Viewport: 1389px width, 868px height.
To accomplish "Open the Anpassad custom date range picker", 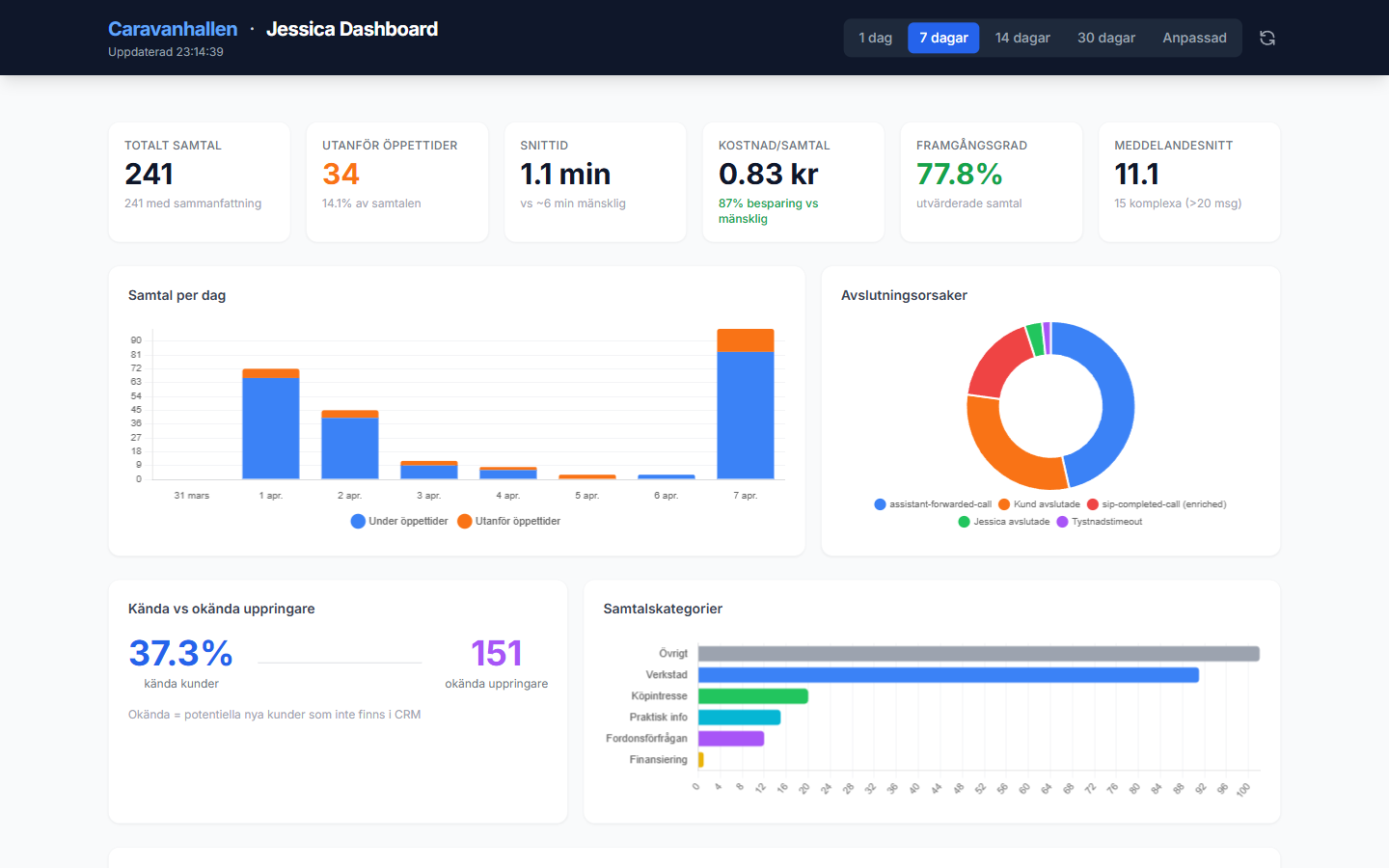I will 1194,38.
